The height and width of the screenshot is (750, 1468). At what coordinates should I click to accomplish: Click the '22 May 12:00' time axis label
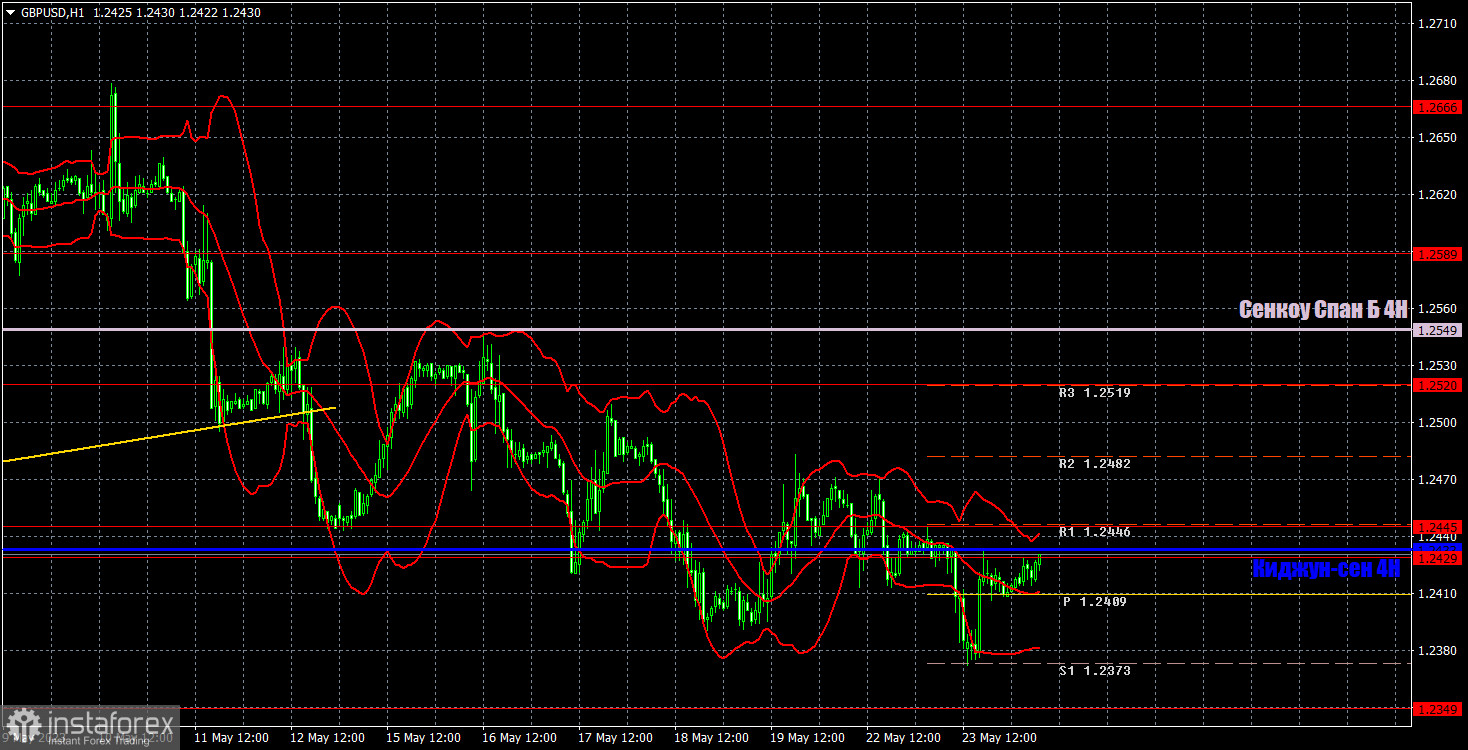[903, 738]
